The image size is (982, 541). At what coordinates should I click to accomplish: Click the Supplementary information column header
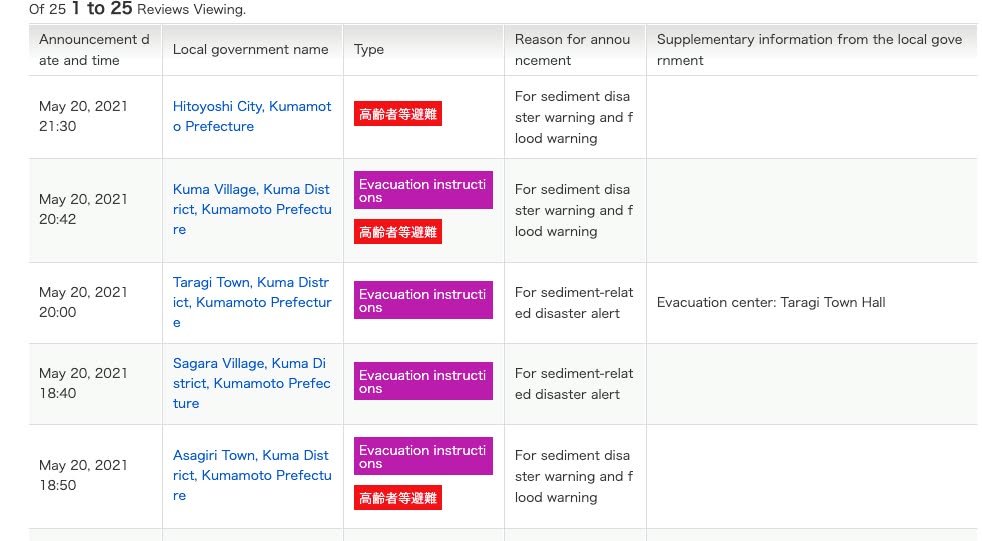click(x=809, y=50)
